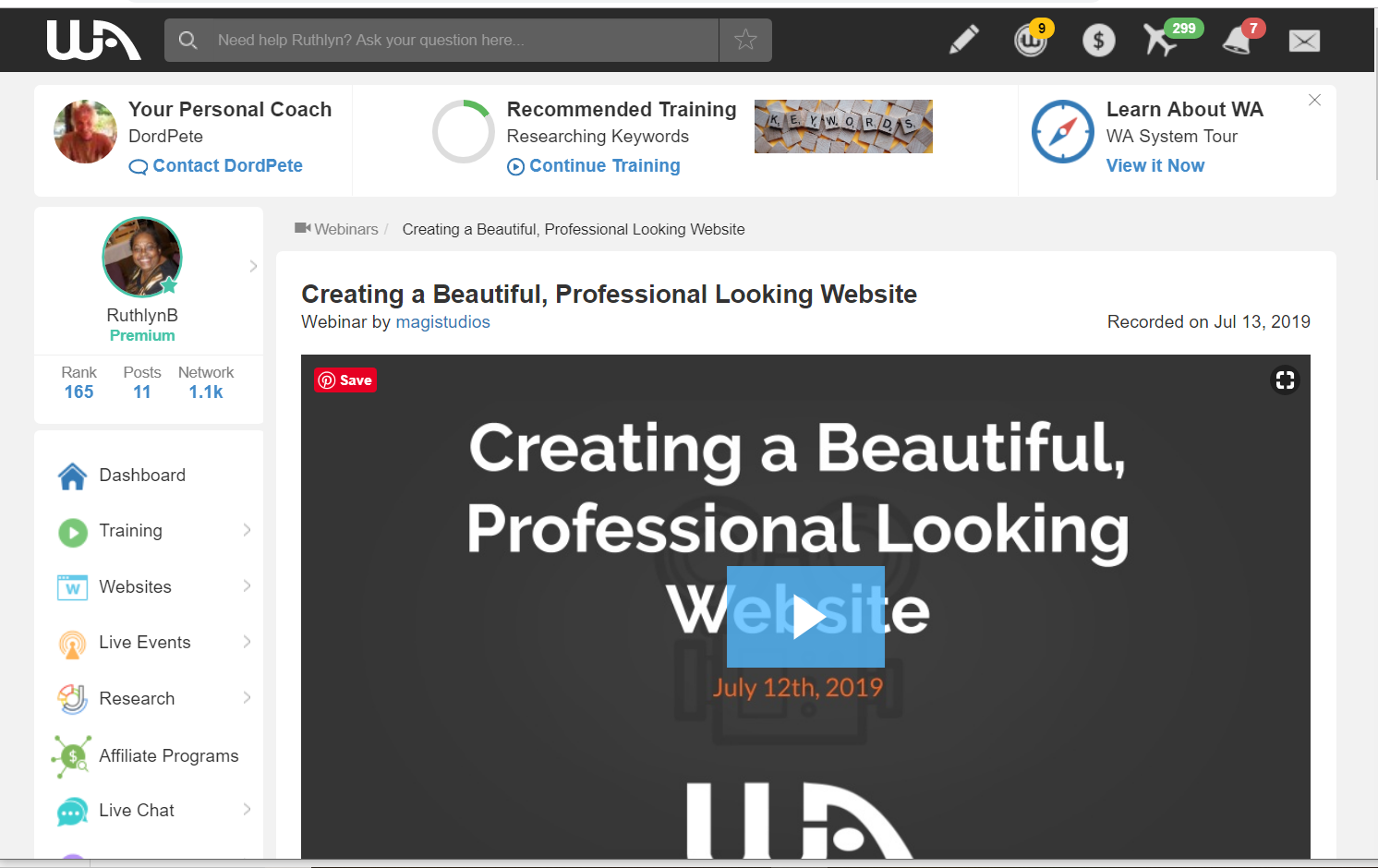Click the search magnifier icon
Viewport: 1378px width, 868px height.
[187, 40]
